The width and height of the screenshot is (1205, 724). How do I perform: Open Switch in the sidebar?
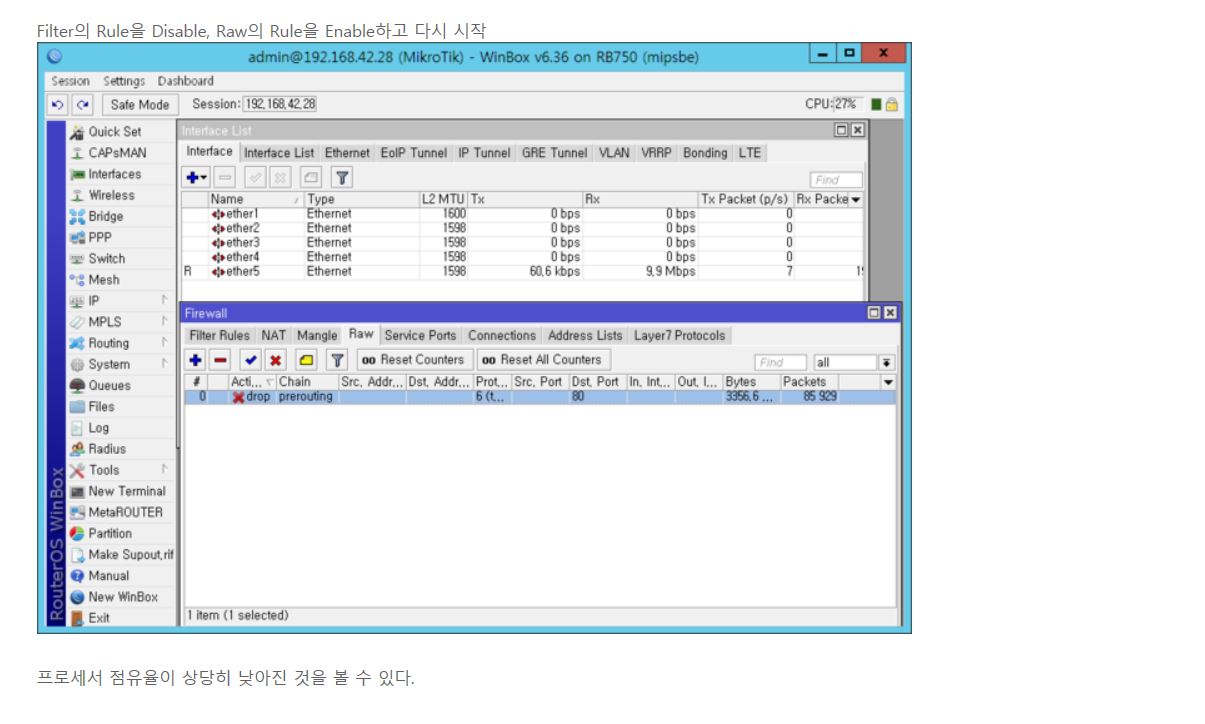(x=107, y=258)
